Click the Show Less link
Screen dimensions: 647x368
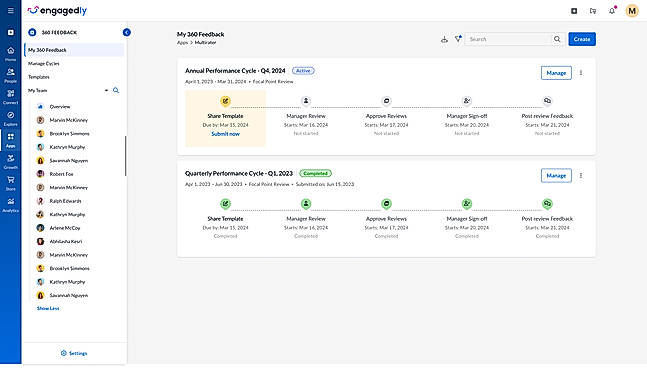point(48,308)
